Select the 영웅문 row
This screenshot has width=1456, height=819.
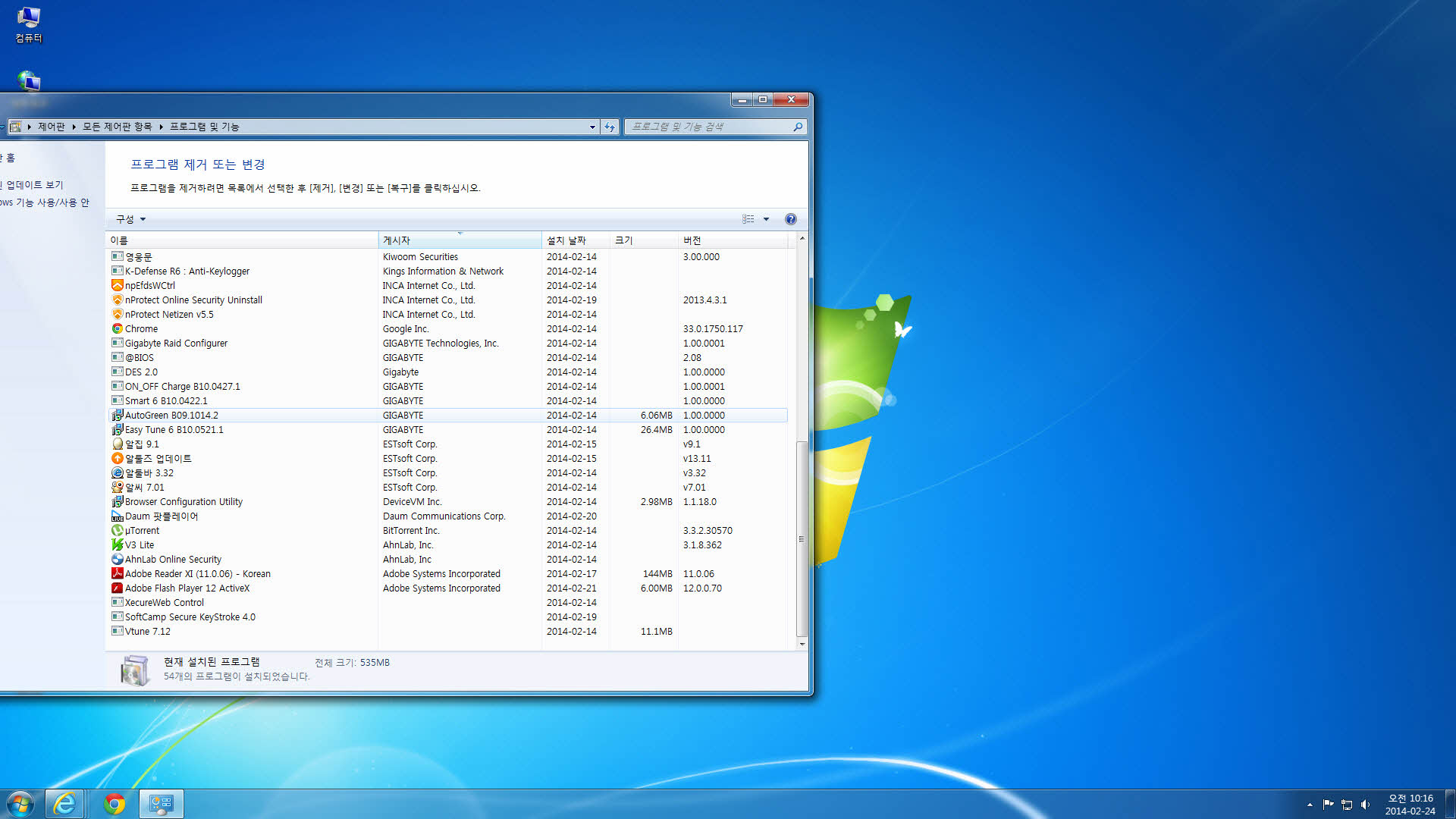pyautogui.click(x=448, y=256)
